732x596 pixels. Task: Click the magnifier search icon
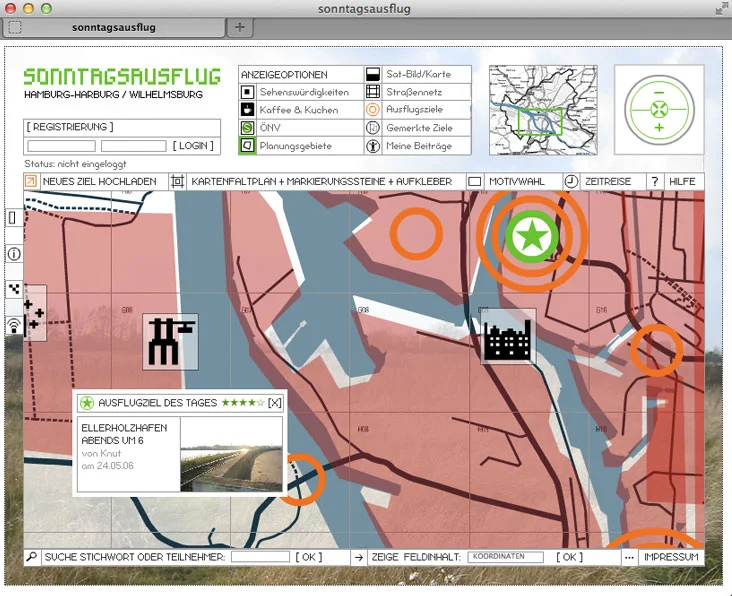tap(32, 557)
